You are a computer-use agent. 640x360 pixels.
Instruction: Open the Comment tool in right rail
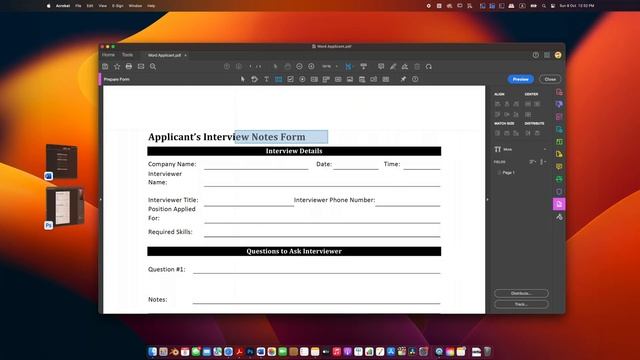click(x=559, y=167)
